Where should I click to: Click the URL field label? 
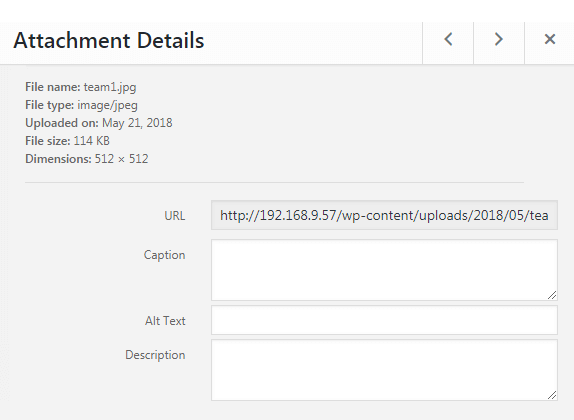click(x=175, y=216)
